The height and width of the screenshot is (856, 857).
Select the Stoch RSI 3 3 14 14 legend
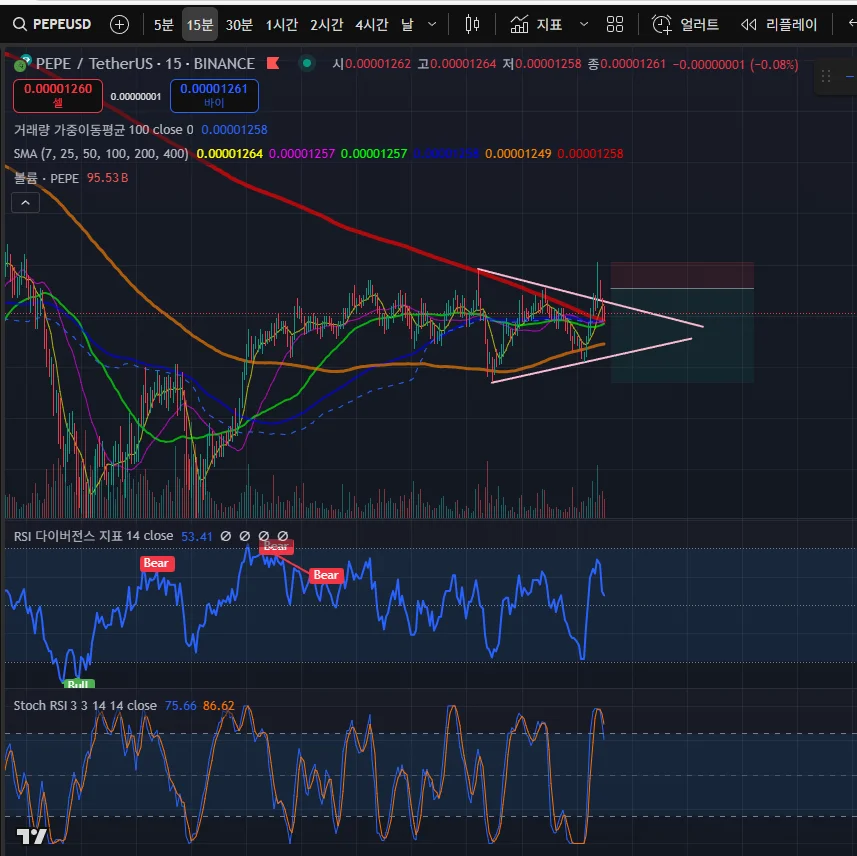click(x=85, y=706)
